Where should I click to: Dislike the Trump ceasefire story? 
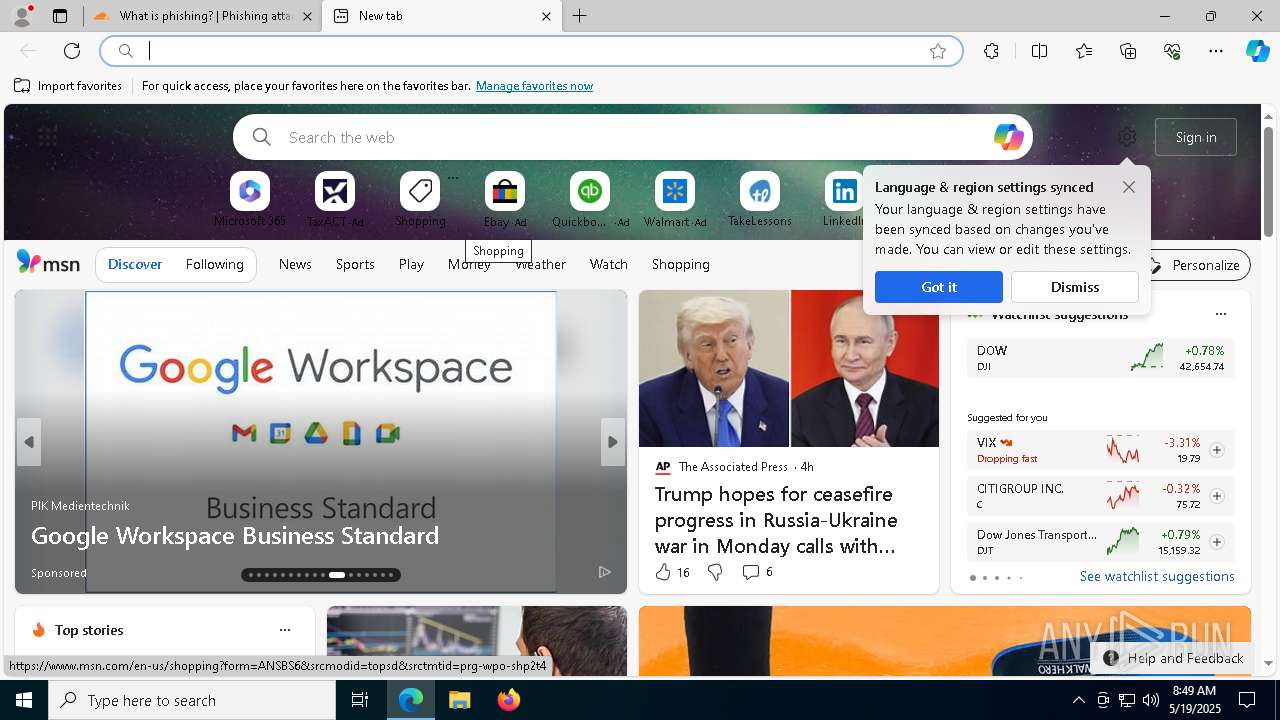[x=715, y=572]
